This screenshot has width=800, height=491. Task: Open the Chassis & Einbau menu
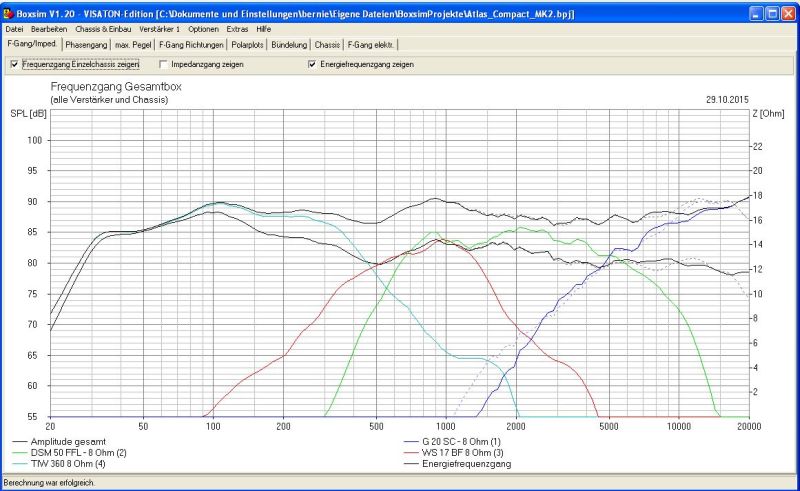pos(103,29)
